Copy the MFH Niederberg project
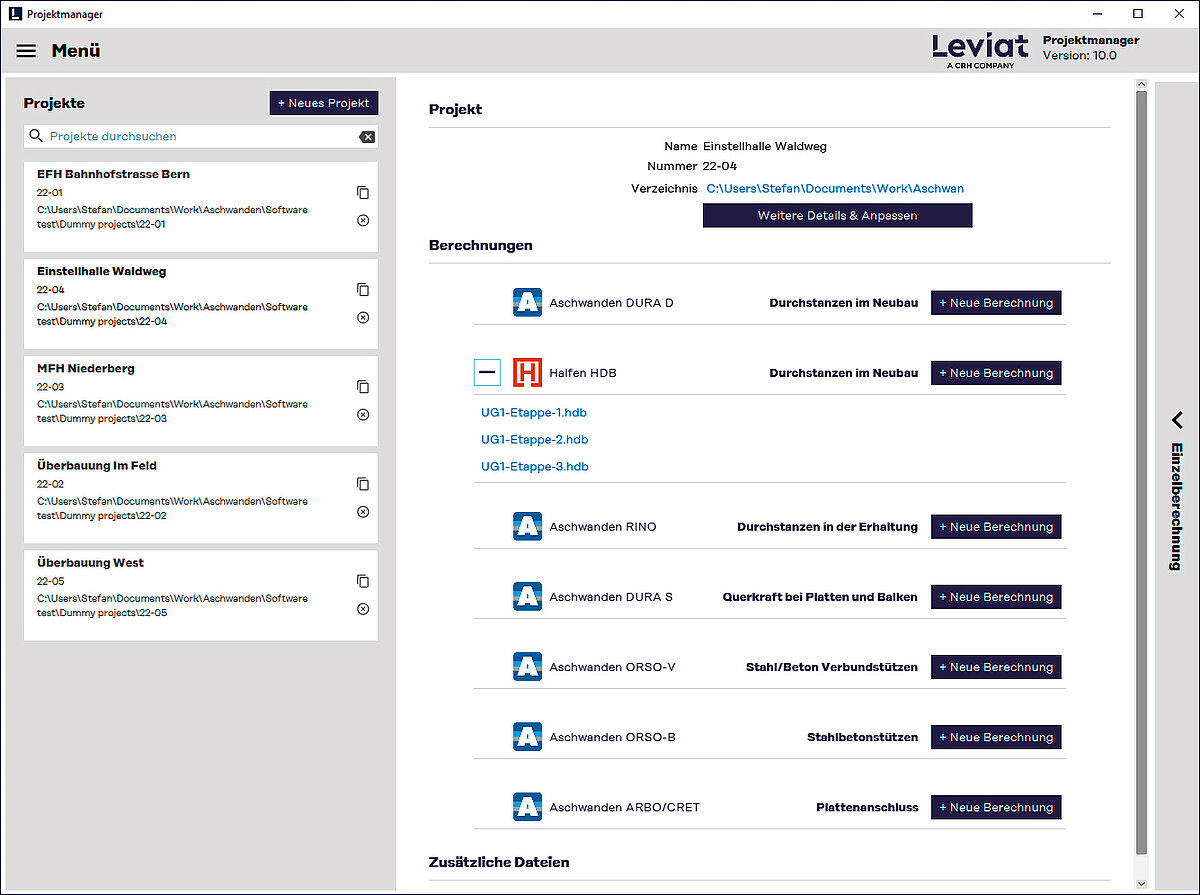This screenshot has width=1200, height=895. click(363, 387)
